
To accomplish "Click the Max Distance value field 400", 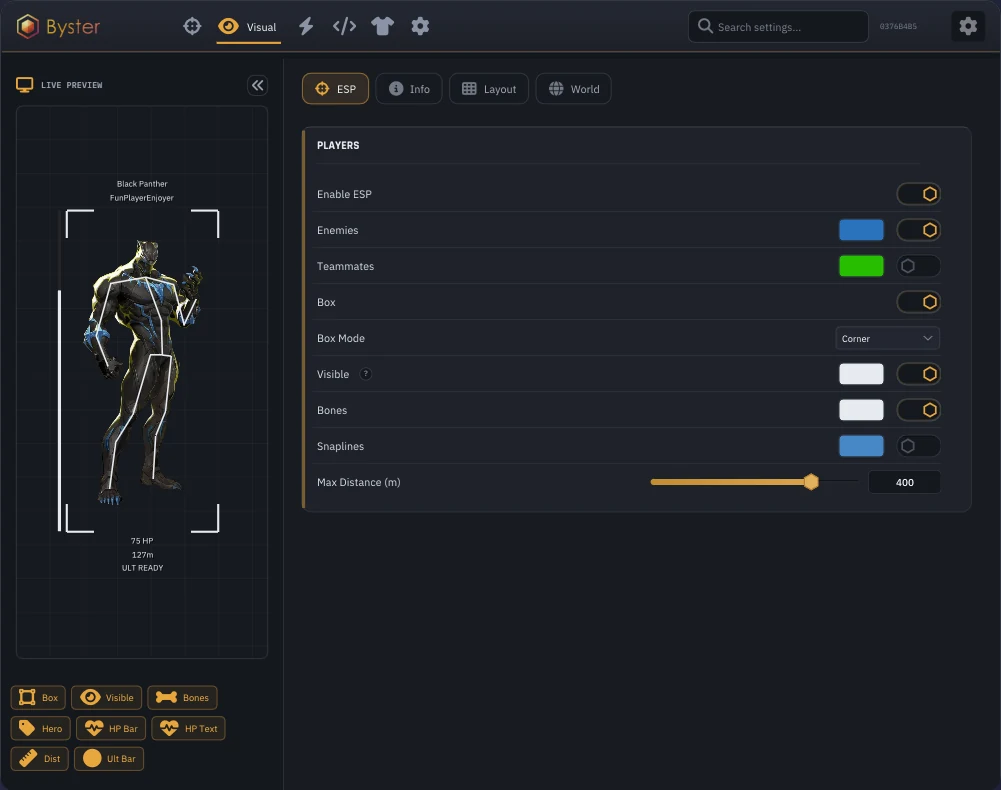I will point(904,482).
